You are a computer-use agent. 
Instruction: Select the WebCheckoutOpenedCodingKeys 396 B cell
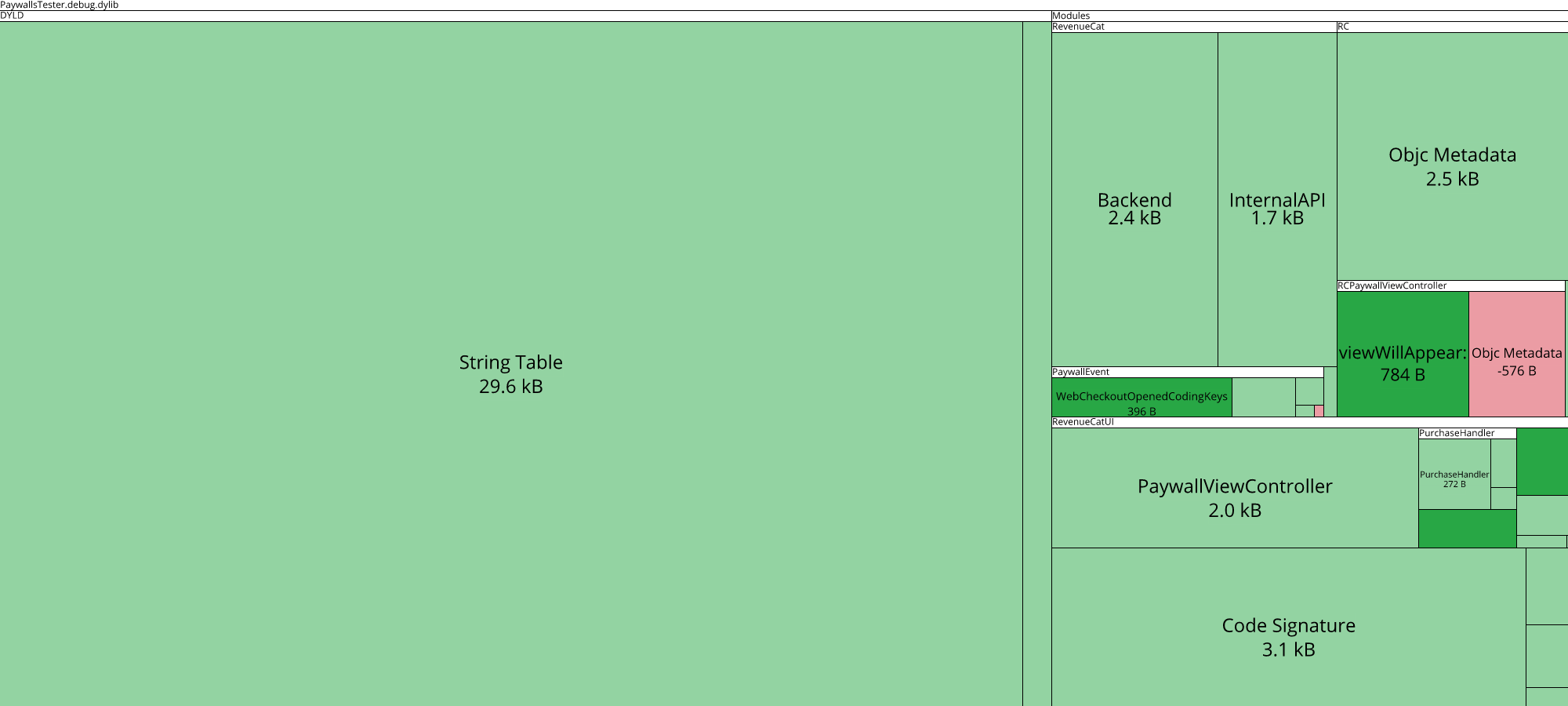[x=1142, y=398]
